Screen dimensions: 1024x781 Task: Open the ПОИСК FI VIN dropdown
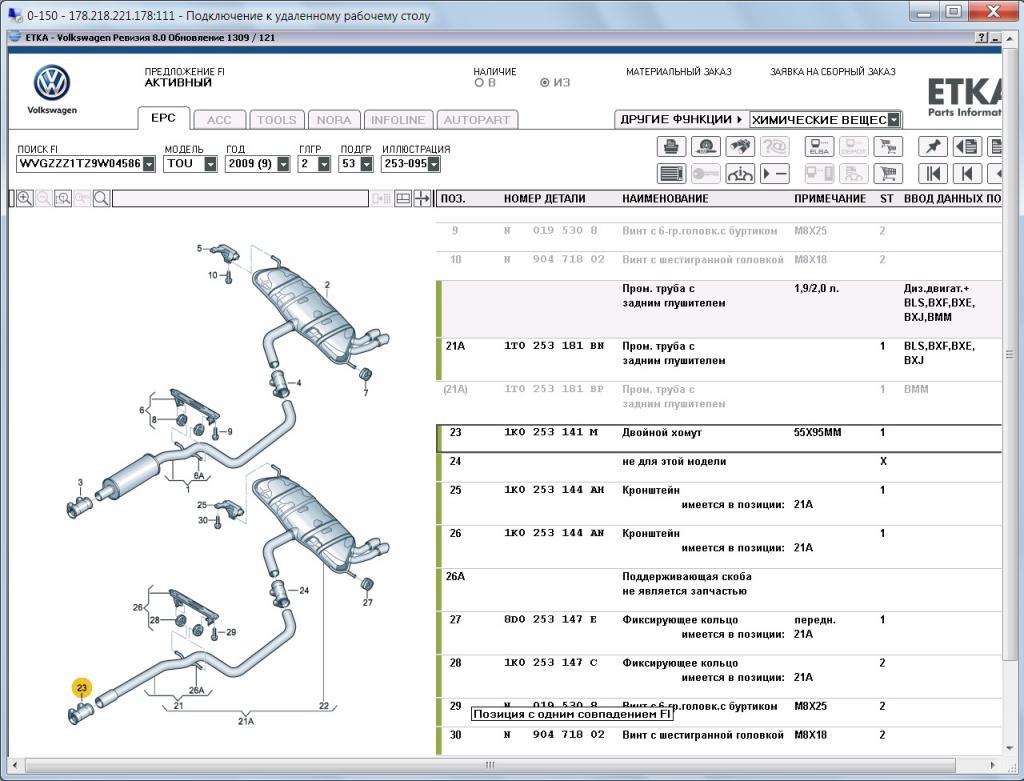click(x=149, y=164)
